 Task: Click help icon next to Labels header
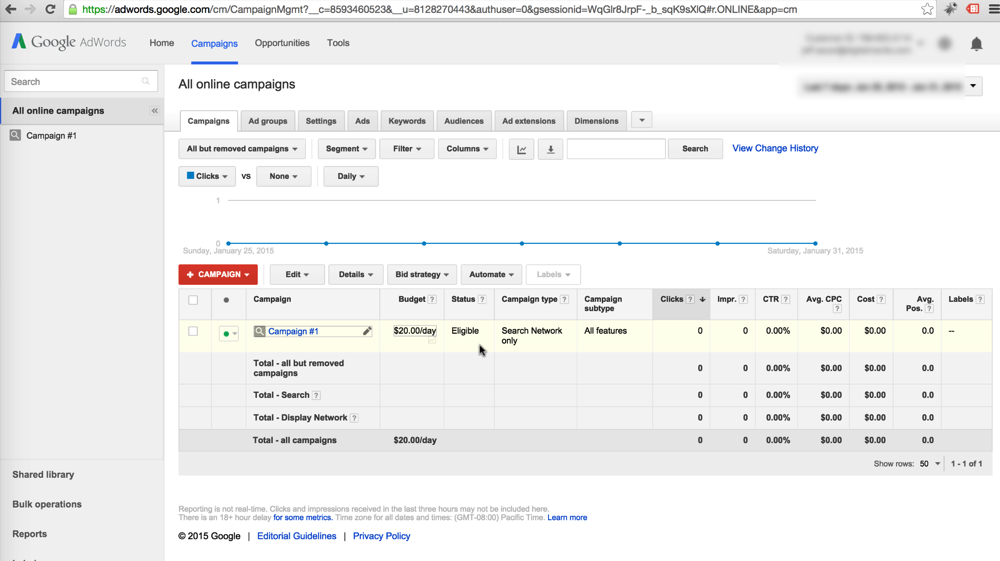point(980,300)
